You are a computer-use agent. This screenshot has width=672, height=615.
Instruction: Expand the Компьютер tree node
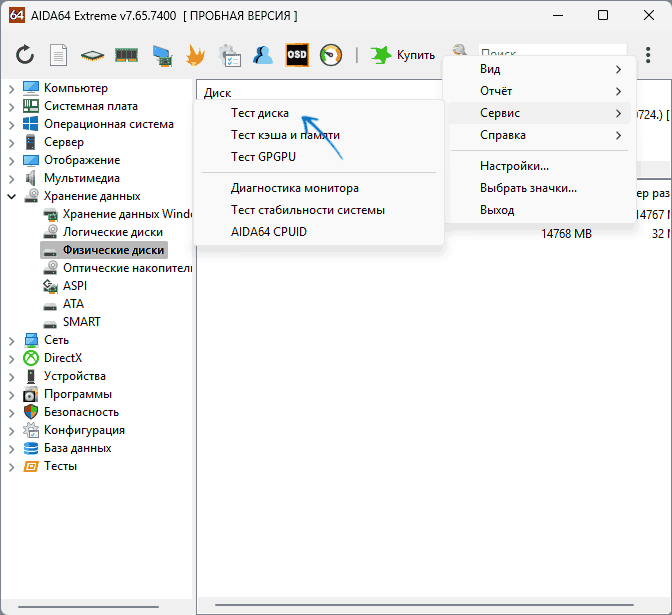(x=12, y=89)
